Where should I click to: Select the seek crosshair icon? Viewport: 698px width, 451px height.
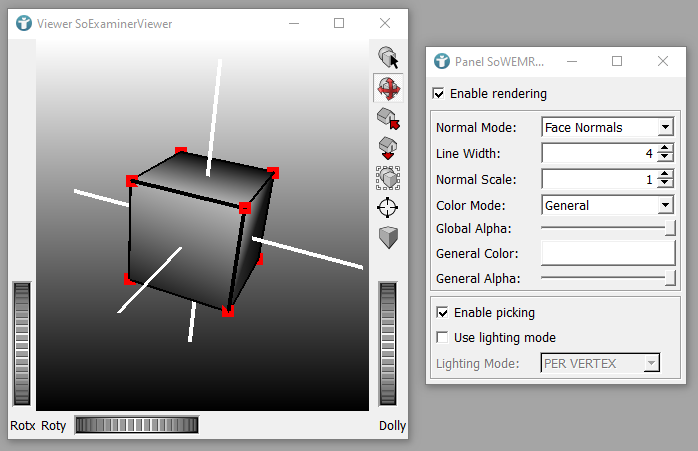388,207
